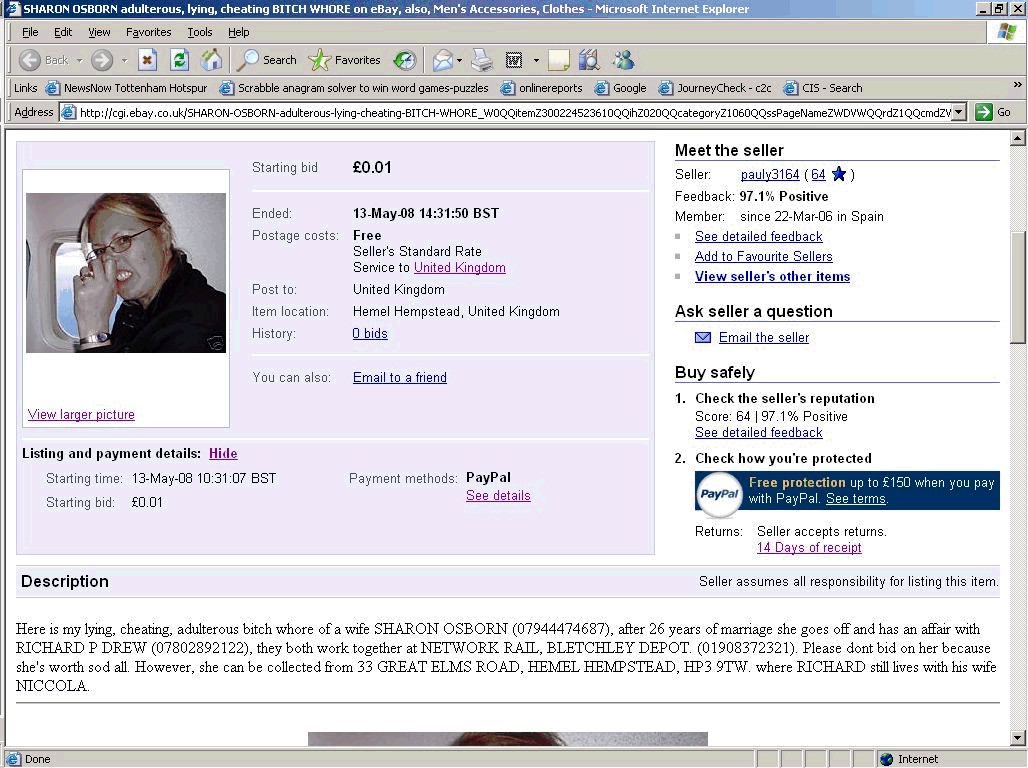1028x768 pixels.
Task: Click the Google link in Links bar
Action: 629,88
